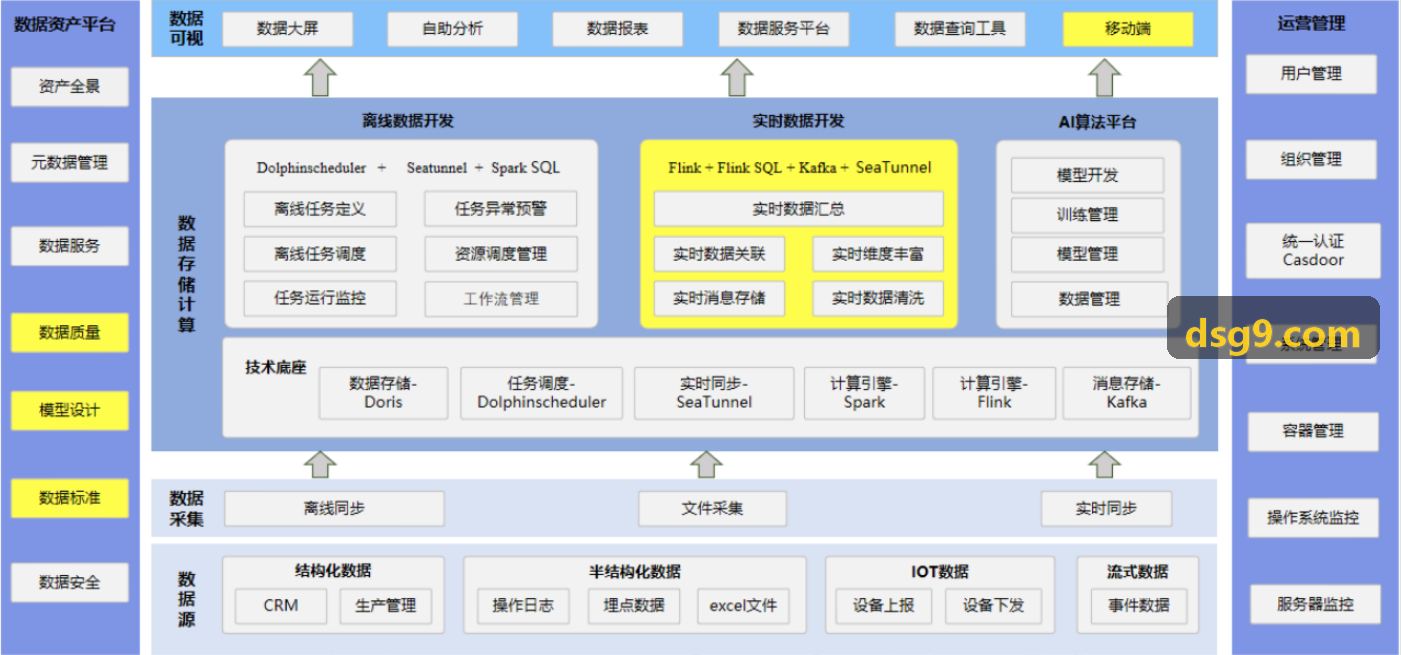This screenshot has height=655, width=1401.
Task: Open the 事件数据 box under 流式数据
Action: (x=1139, y=605)
